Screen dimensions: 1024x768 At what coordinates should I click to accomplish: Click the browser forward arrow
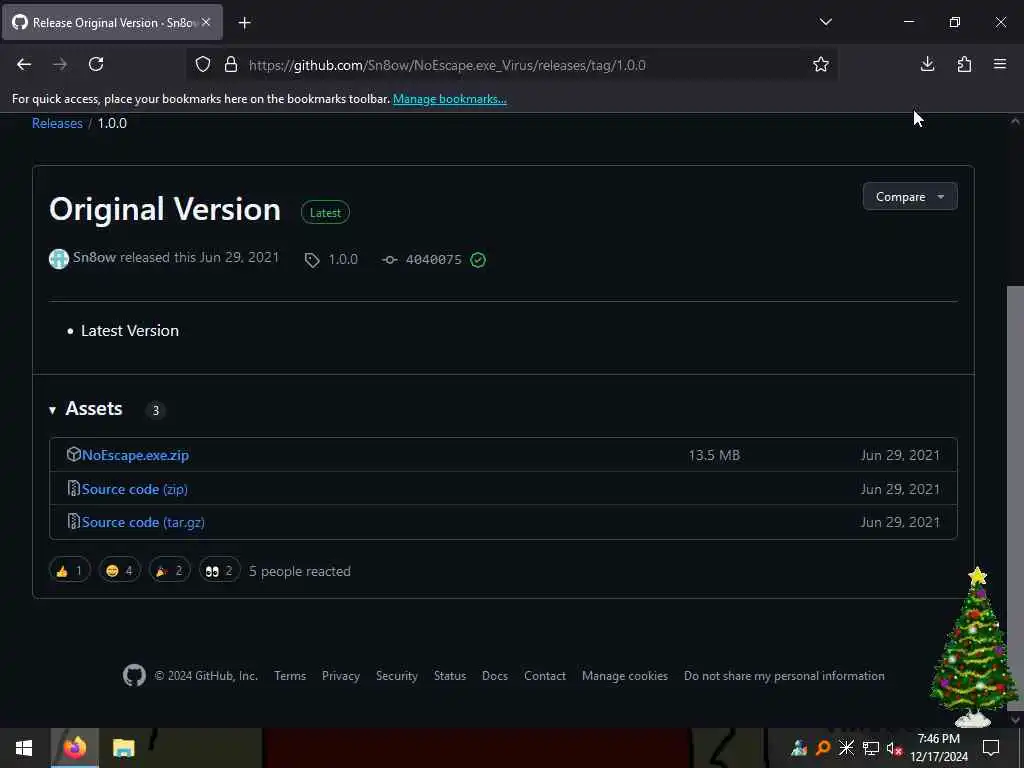pyautogui.click(x=59, y=64)
